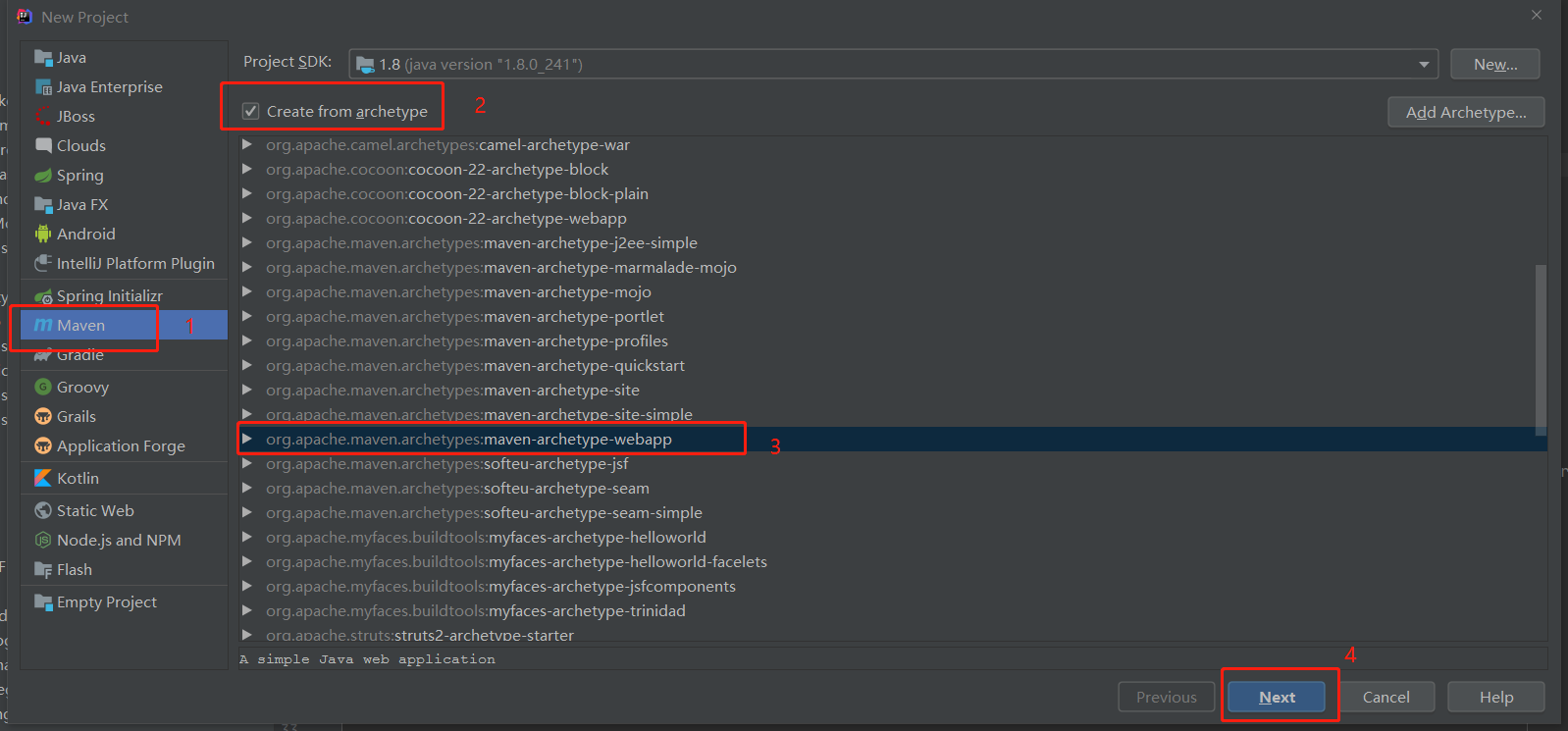Pick the JBoss icon in sidebar
Image resolution: width=1568 pixels, height=731 pixels.
tap(43, 117)
